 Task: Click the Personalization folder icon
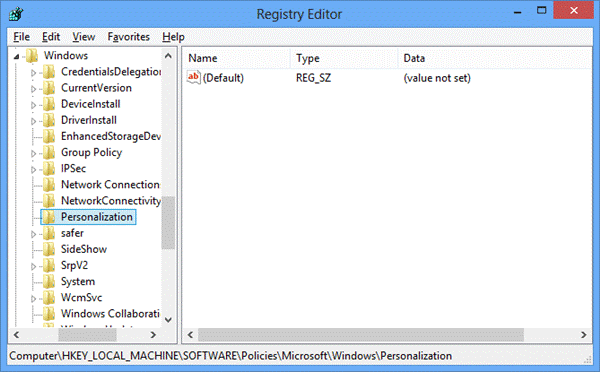[x=49, y=217]
